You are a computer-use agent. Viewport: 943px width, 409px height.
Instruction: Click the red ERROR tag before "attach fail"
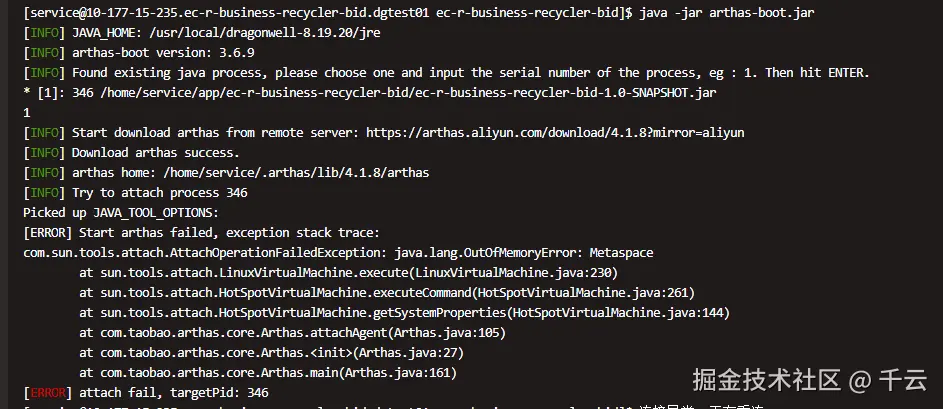[x=48, y=393]
